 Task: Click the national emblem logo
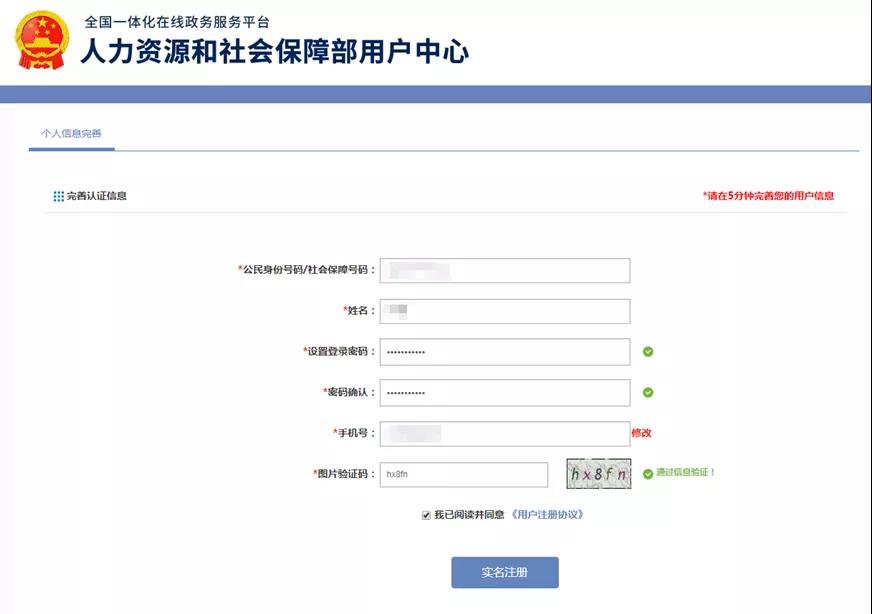[42, 40]
